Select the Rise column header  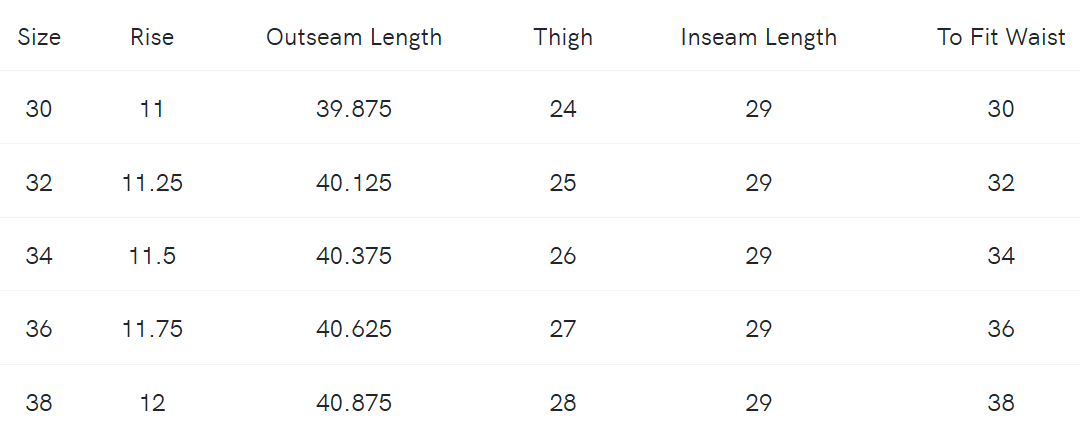pos(152,38)
